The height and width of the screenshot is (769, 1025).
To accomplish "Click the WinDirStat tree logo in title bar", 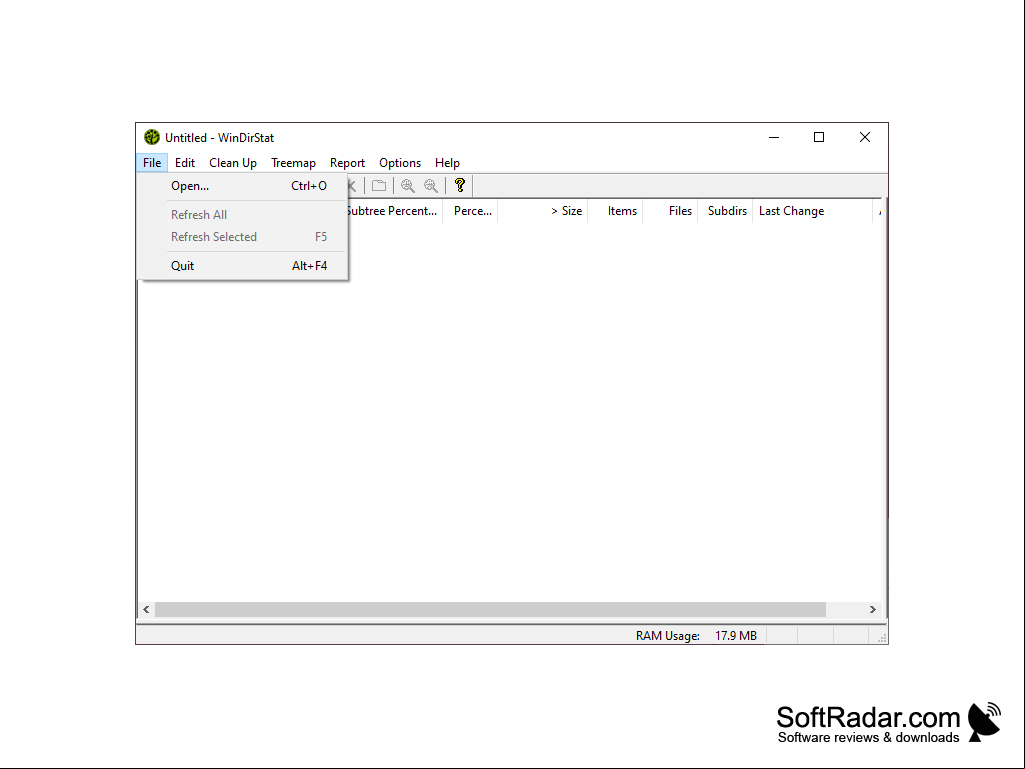I will [152, 137].
